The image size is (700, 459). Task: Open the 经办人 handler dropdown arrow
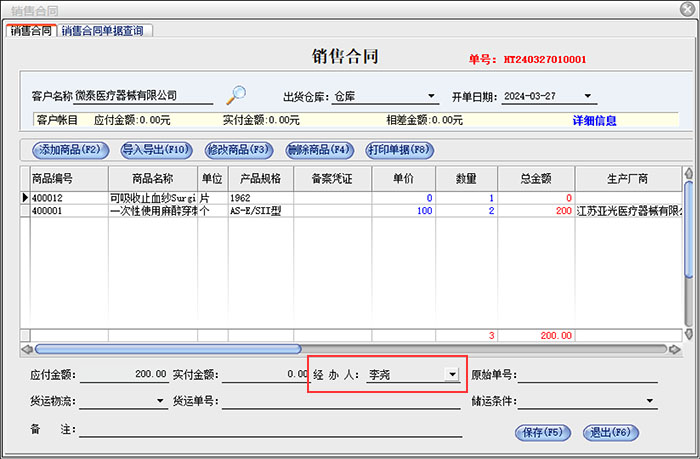coord(451,374)
